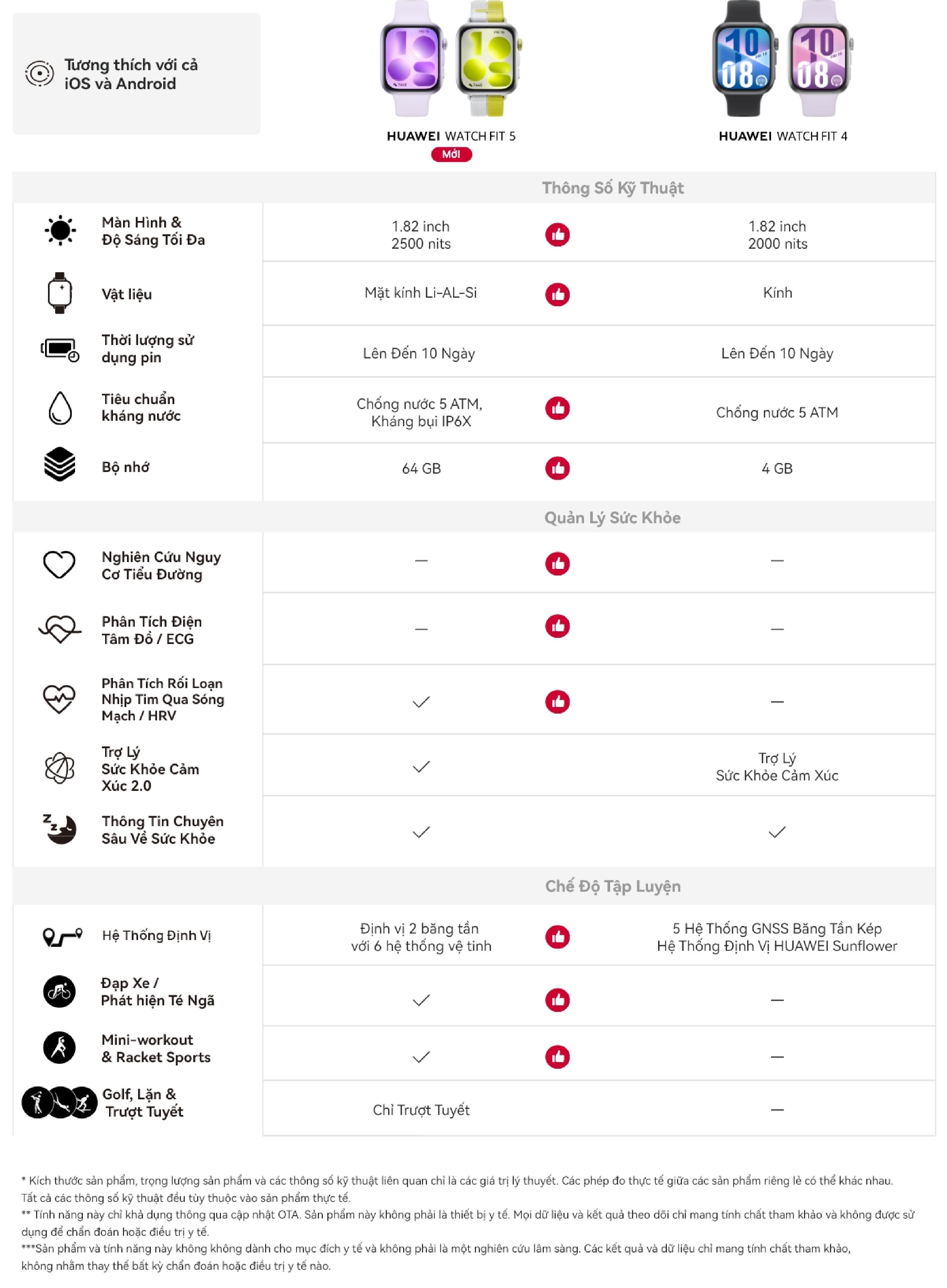Image resolution: width=947 pixels, height=1288 pixels.
Task: Click the Chế Độ Tập Luyện section header
Action: (x=612, y=886)
